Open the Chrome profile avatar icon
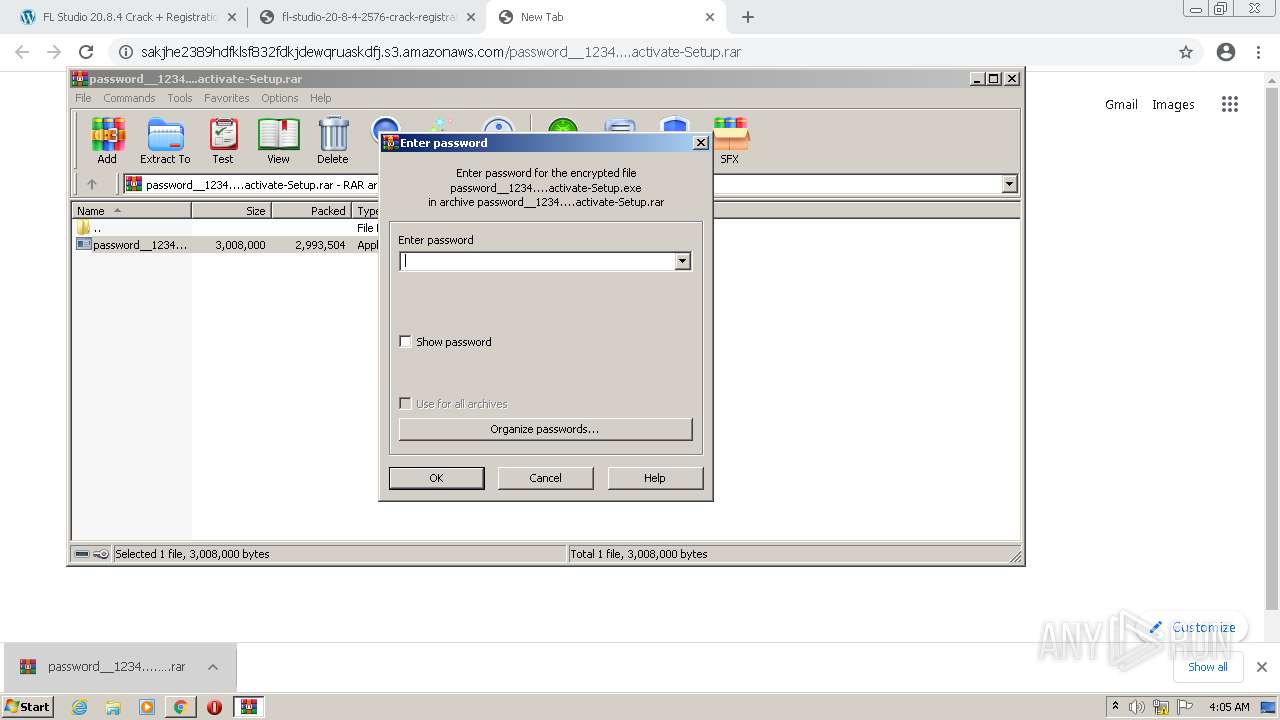The height and width of the screenshot is (720, 1280). (x=1226, y=52)
